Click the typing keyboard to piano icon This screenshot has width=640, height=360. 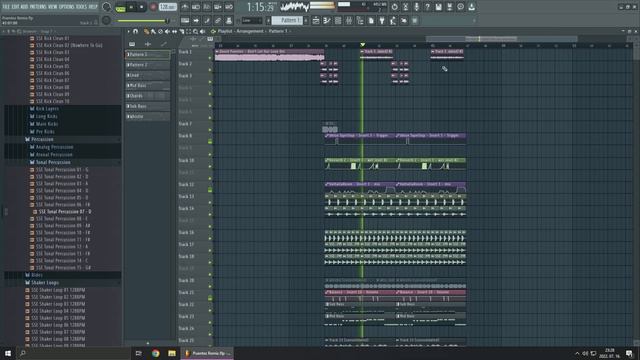tap(185, 20)
